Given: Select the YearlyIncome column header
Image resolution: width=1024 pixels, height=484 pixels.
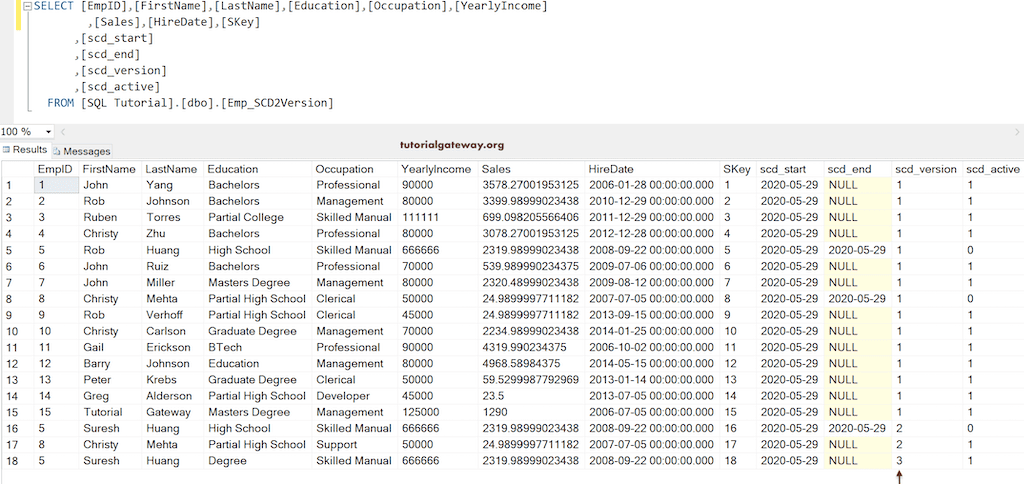Looking at the screenshot, I should point(438,169).
